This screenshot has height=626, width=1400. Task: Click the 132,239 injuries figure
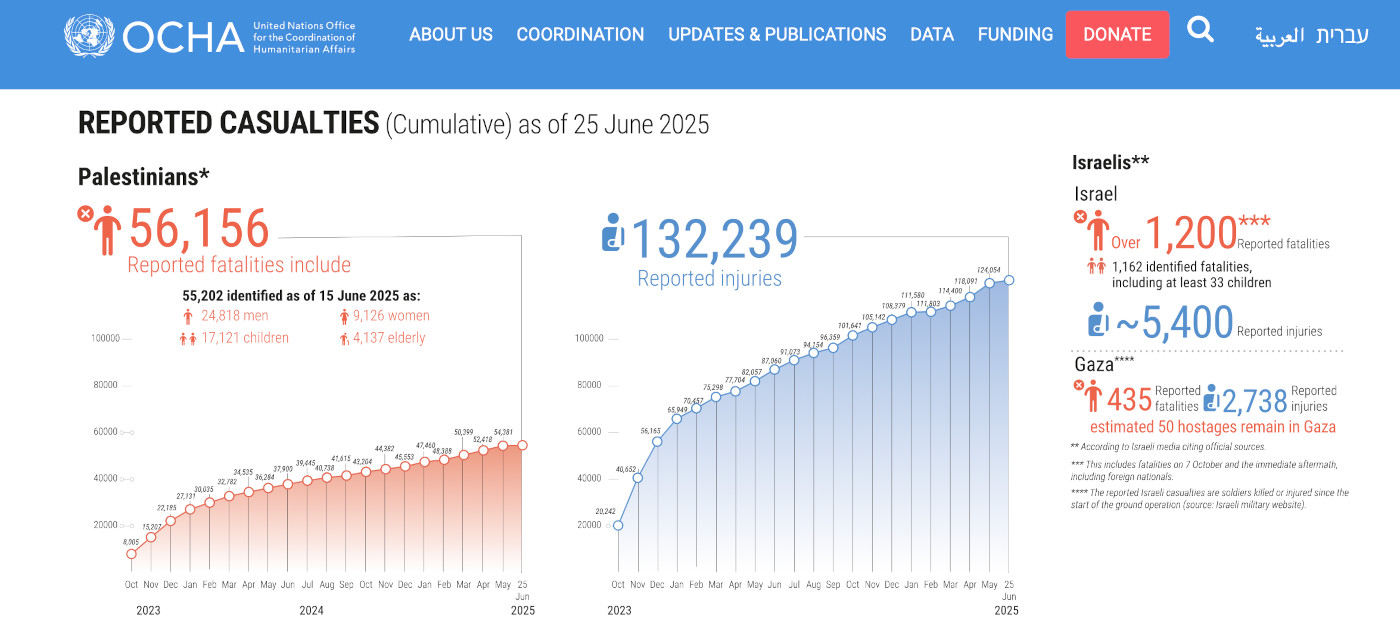(x=715, y=239)
